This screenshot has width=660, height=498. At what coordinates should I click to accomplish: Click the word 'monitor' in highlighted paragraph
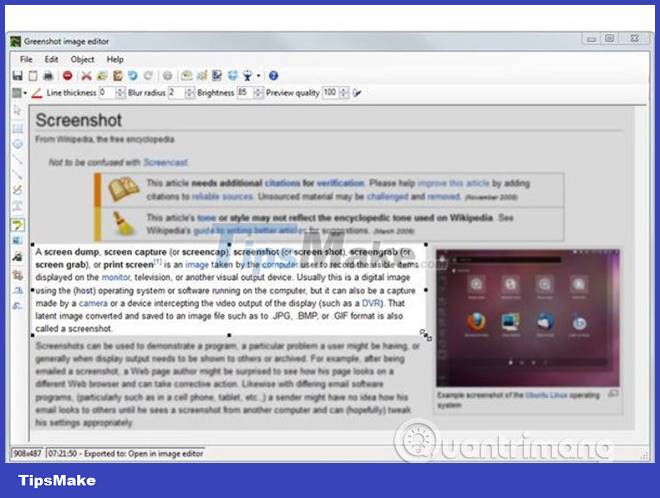115,277
